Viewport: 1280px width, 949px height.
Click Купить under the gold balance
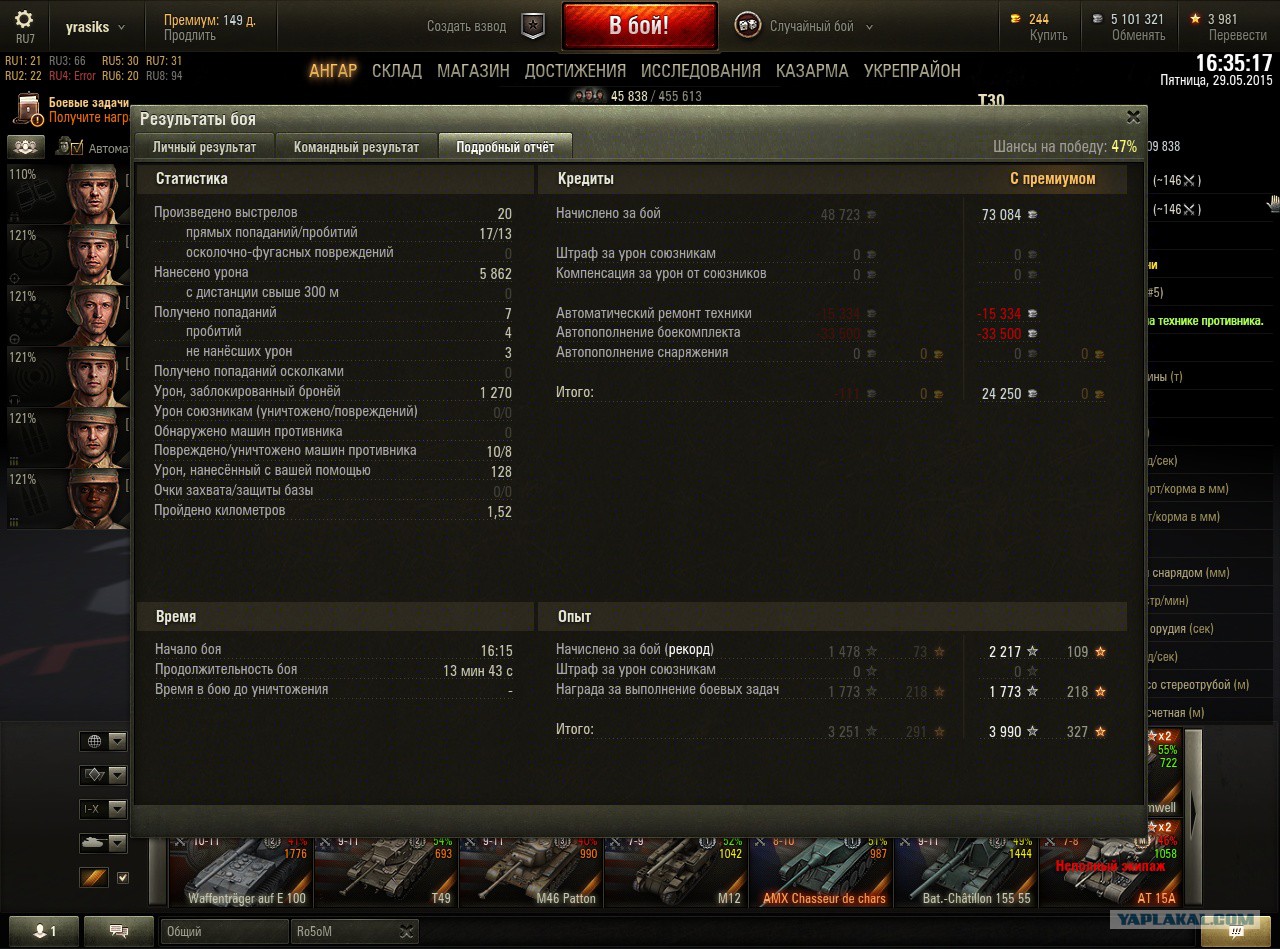click(x=1049, y=36)
